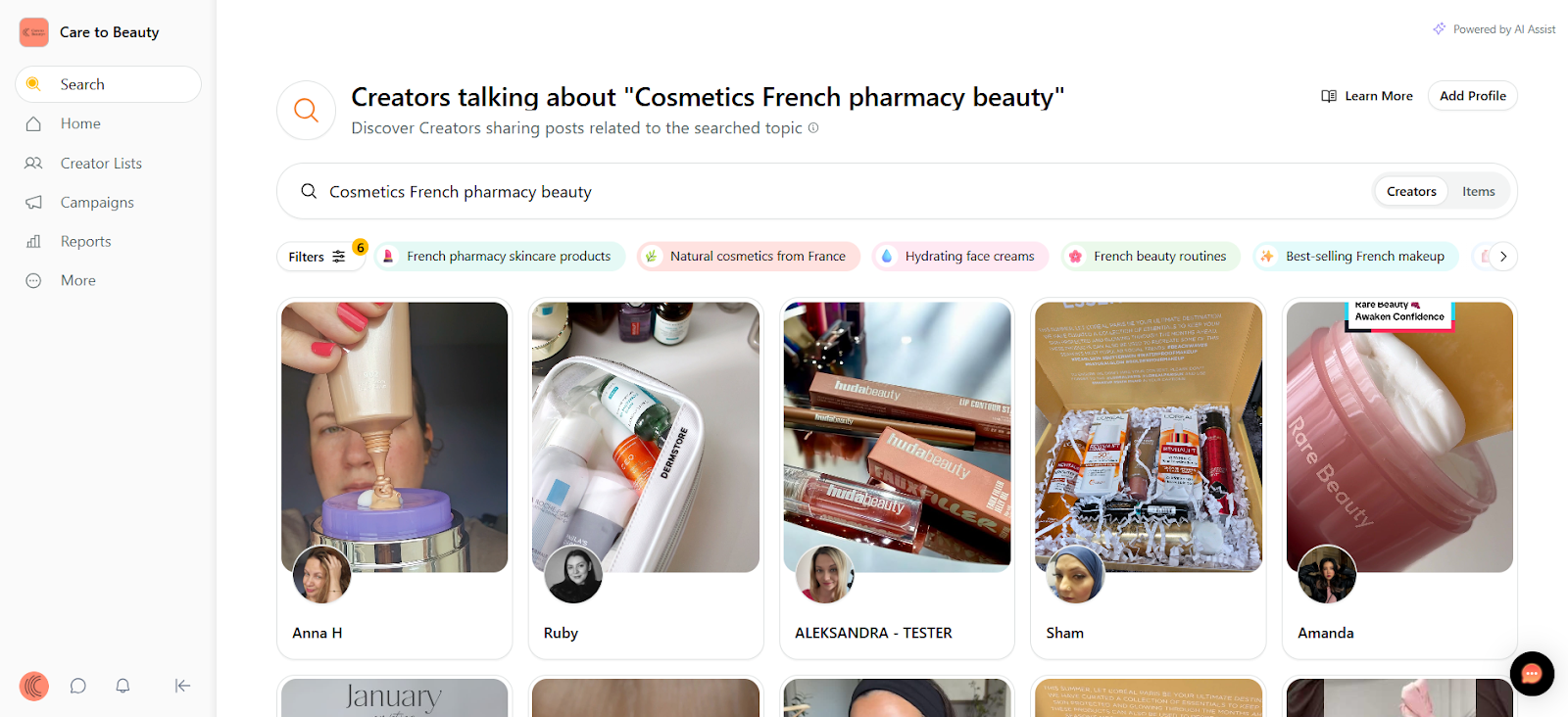Open Creator Lists from the sidebar
The image size is (1568, 717).
coord(99,163)
